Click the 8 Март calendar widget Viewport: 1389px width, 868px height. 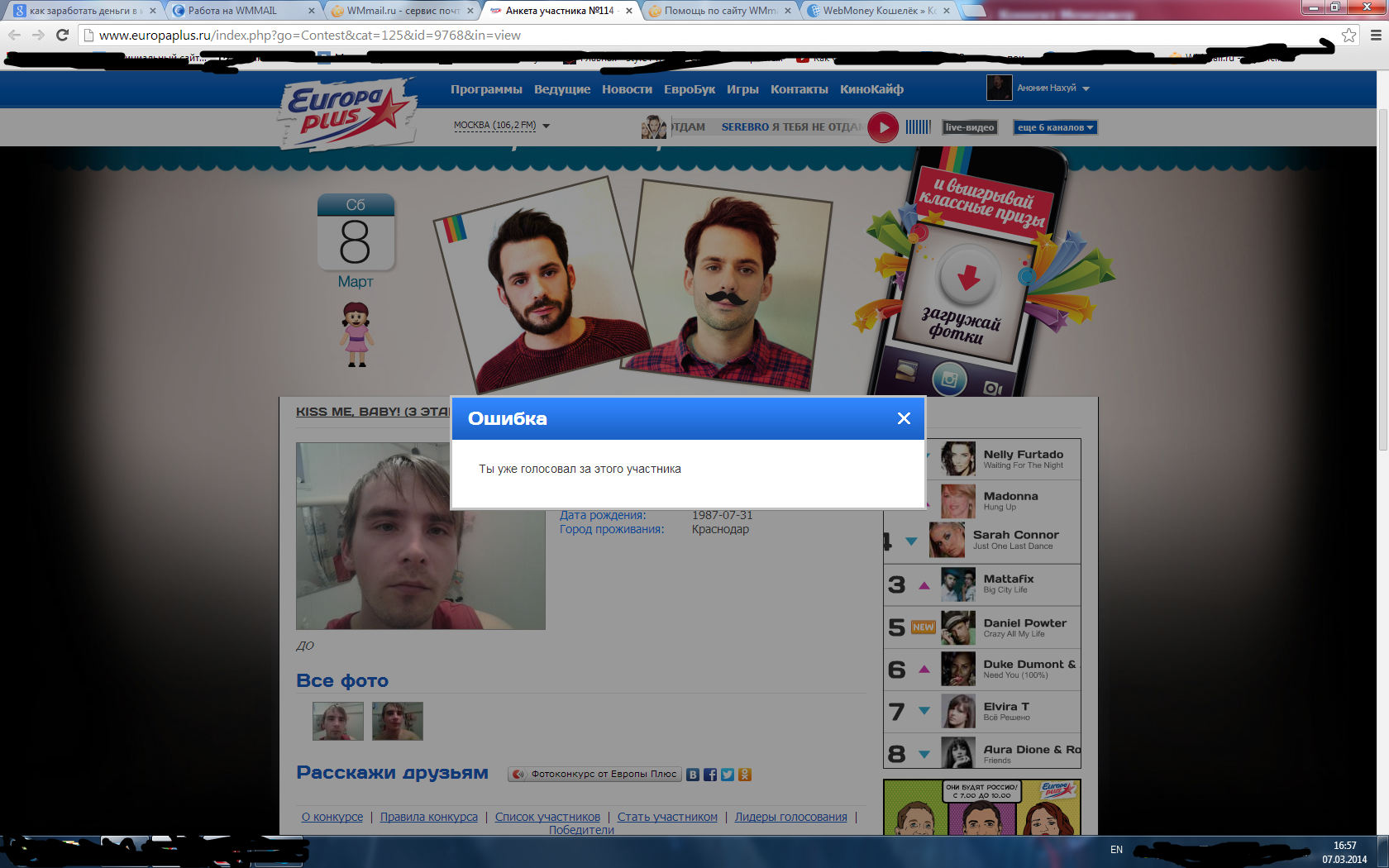(356, 241)
